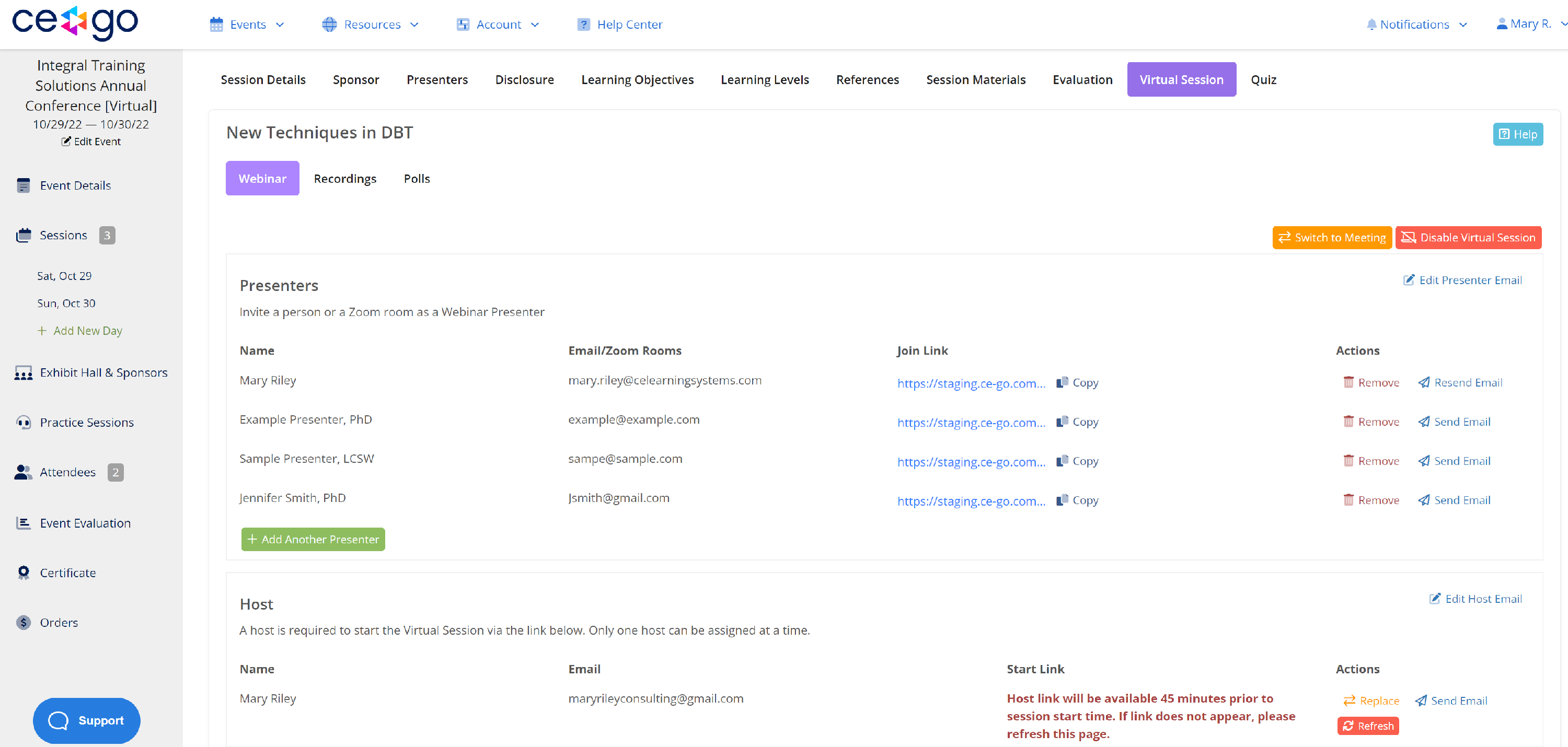The image size is (1568, 747).
Task: Click Disable Virtual Session button
Action: coord(1468,237)
